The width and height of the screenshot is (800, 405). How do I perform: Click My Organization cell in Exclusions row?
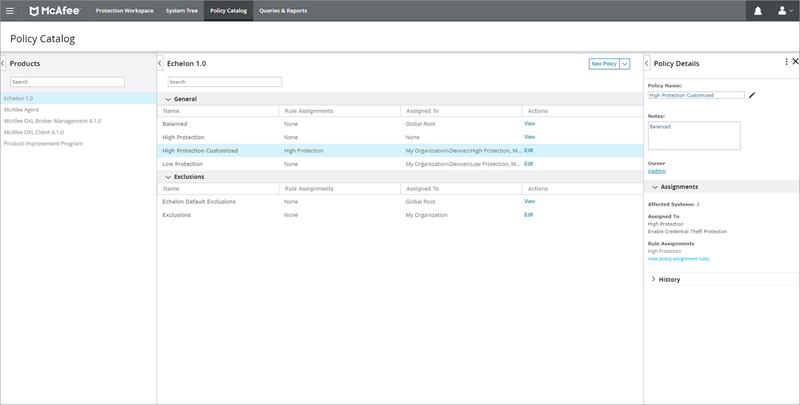point(427,215)
